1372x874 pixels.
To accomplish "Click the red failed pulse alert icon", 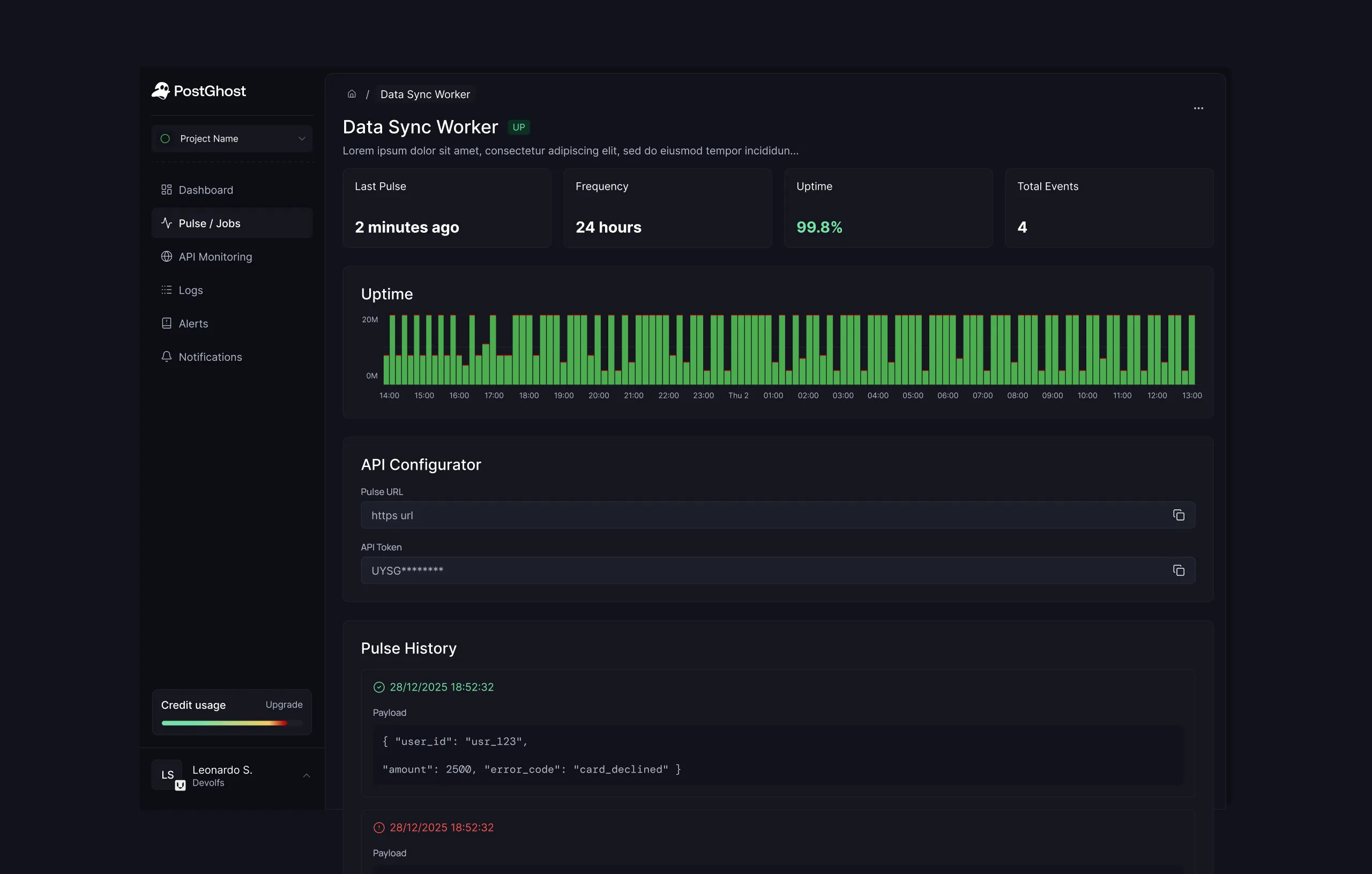I will point(379,828).
